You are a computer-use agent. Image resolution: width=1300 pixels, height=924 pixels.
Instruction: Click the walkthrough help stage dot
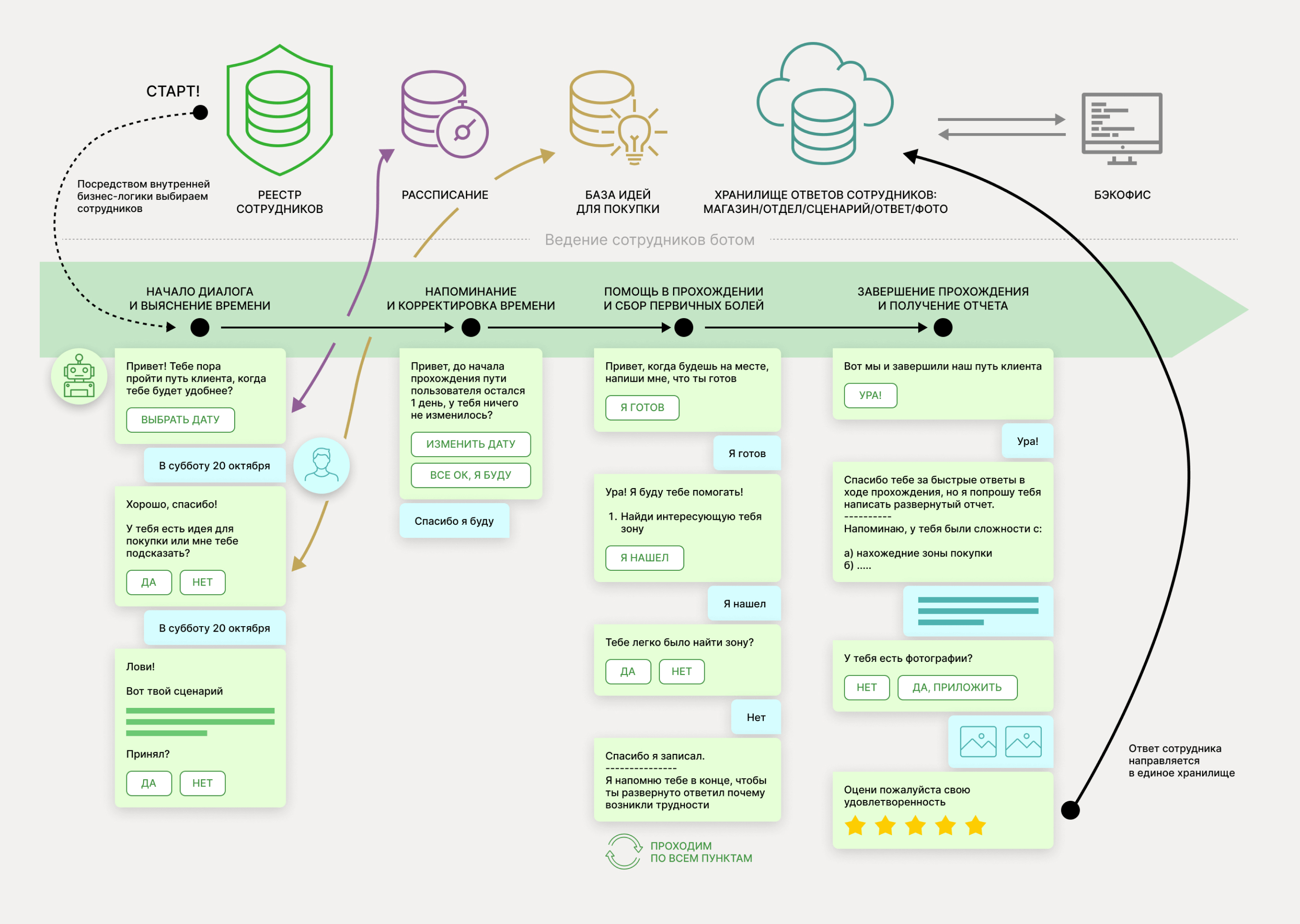pos(683,328)
